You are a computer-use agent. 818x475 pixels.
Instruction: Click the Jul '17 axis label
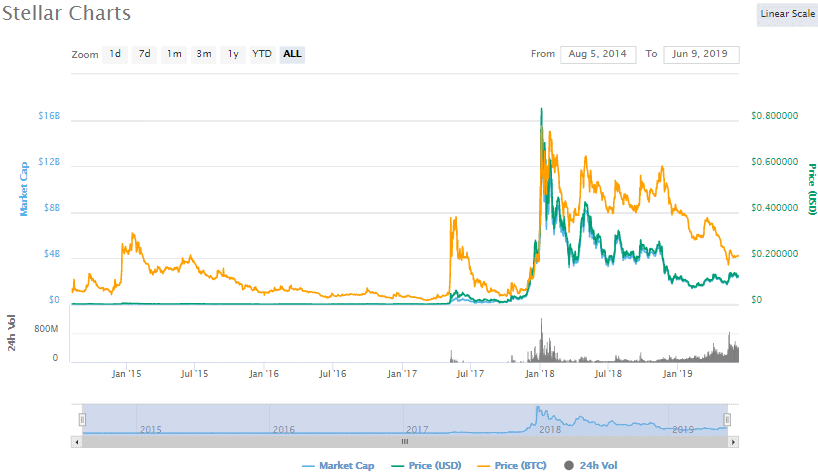470,374
